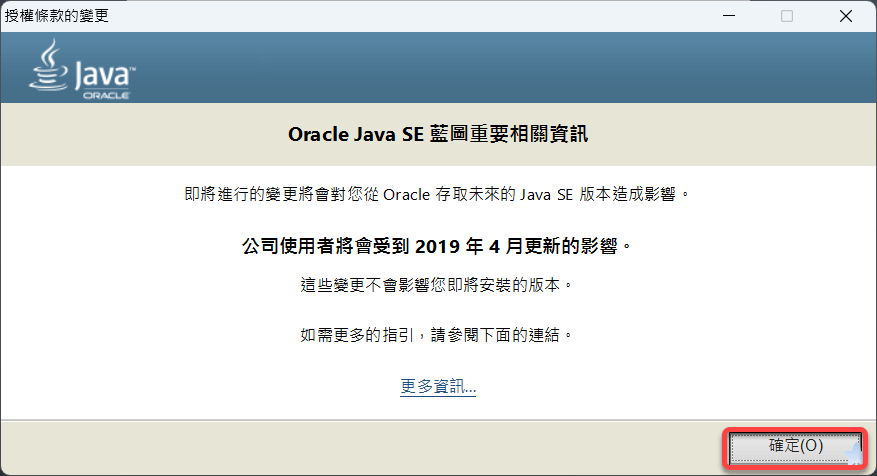
Task: Click the 確定(O) confirm button
Action: click(x=795, y=447)
